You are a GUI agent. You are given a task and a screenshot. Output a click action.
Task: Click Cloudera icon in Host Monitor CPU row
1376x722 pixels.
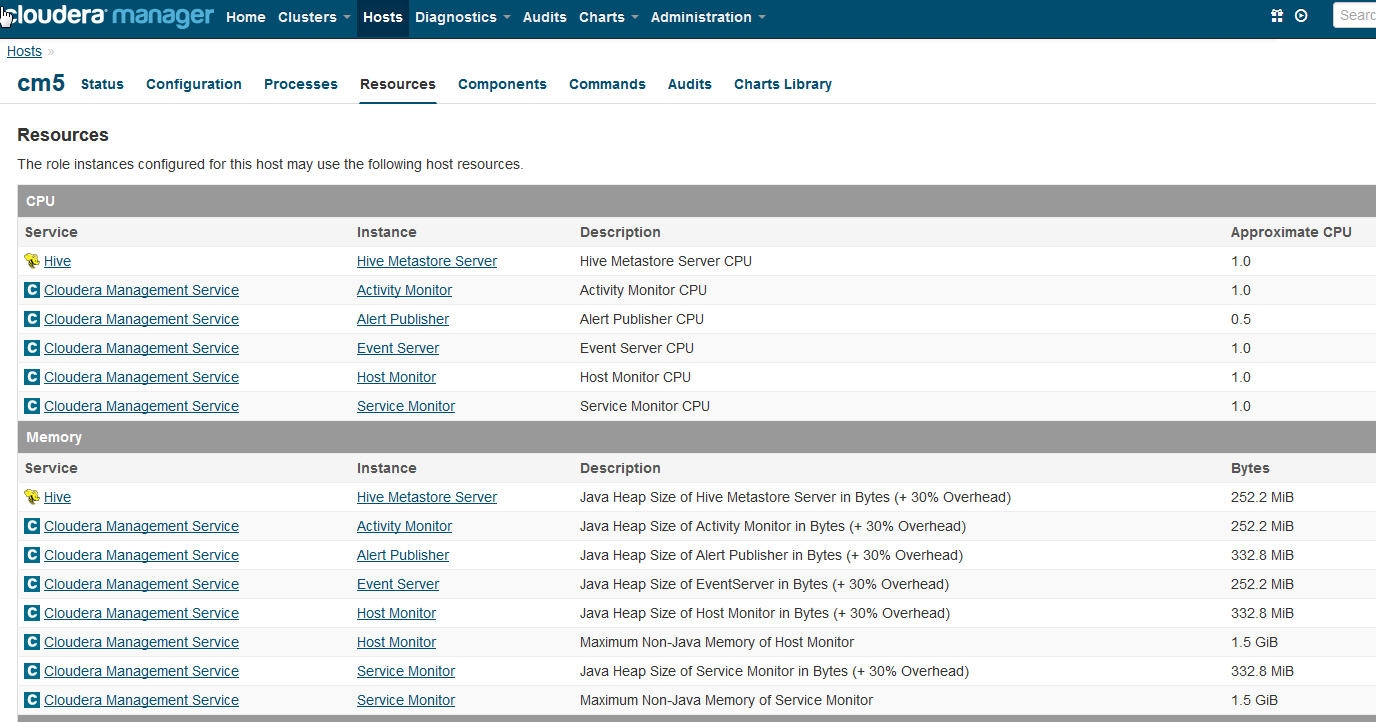[32, 377]
